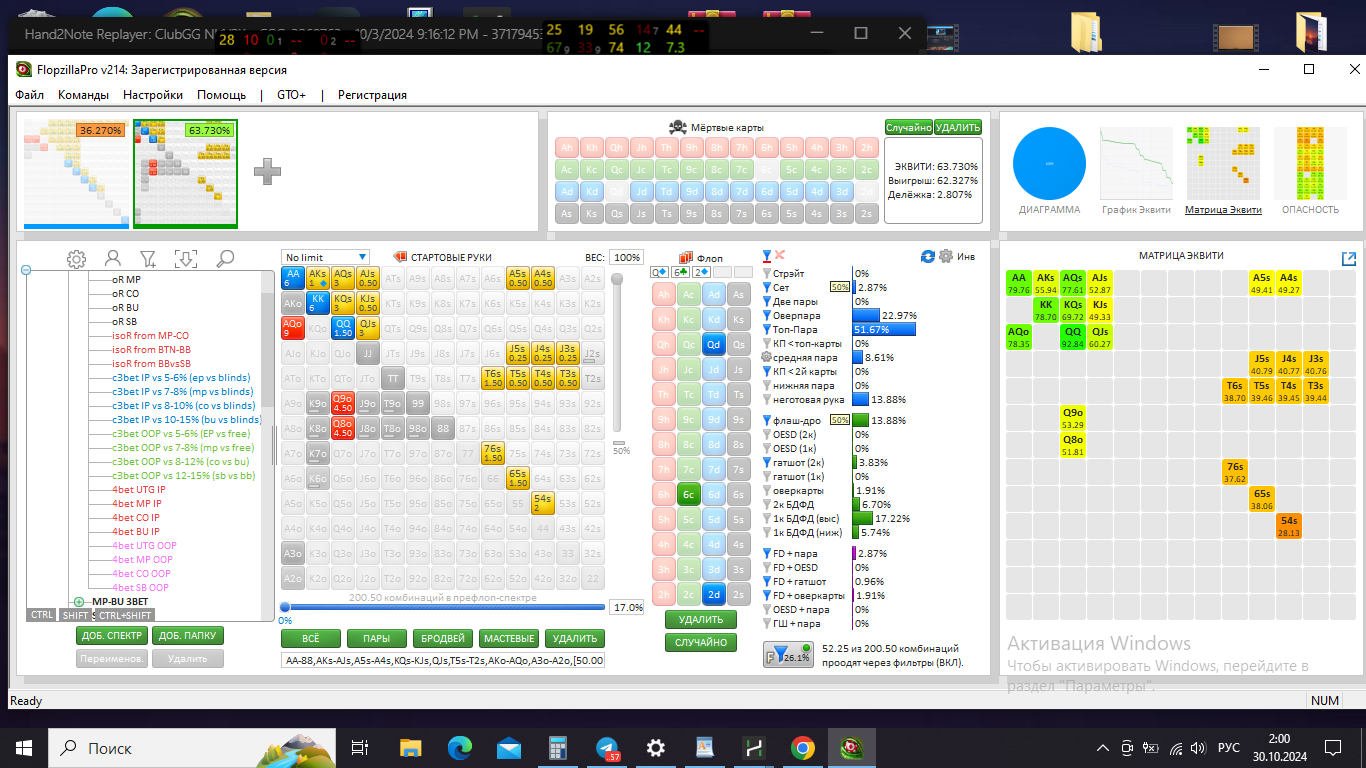Click the blue refresh arrows icon near Инв
This screenshot has width=1366, height=768.
928,256
